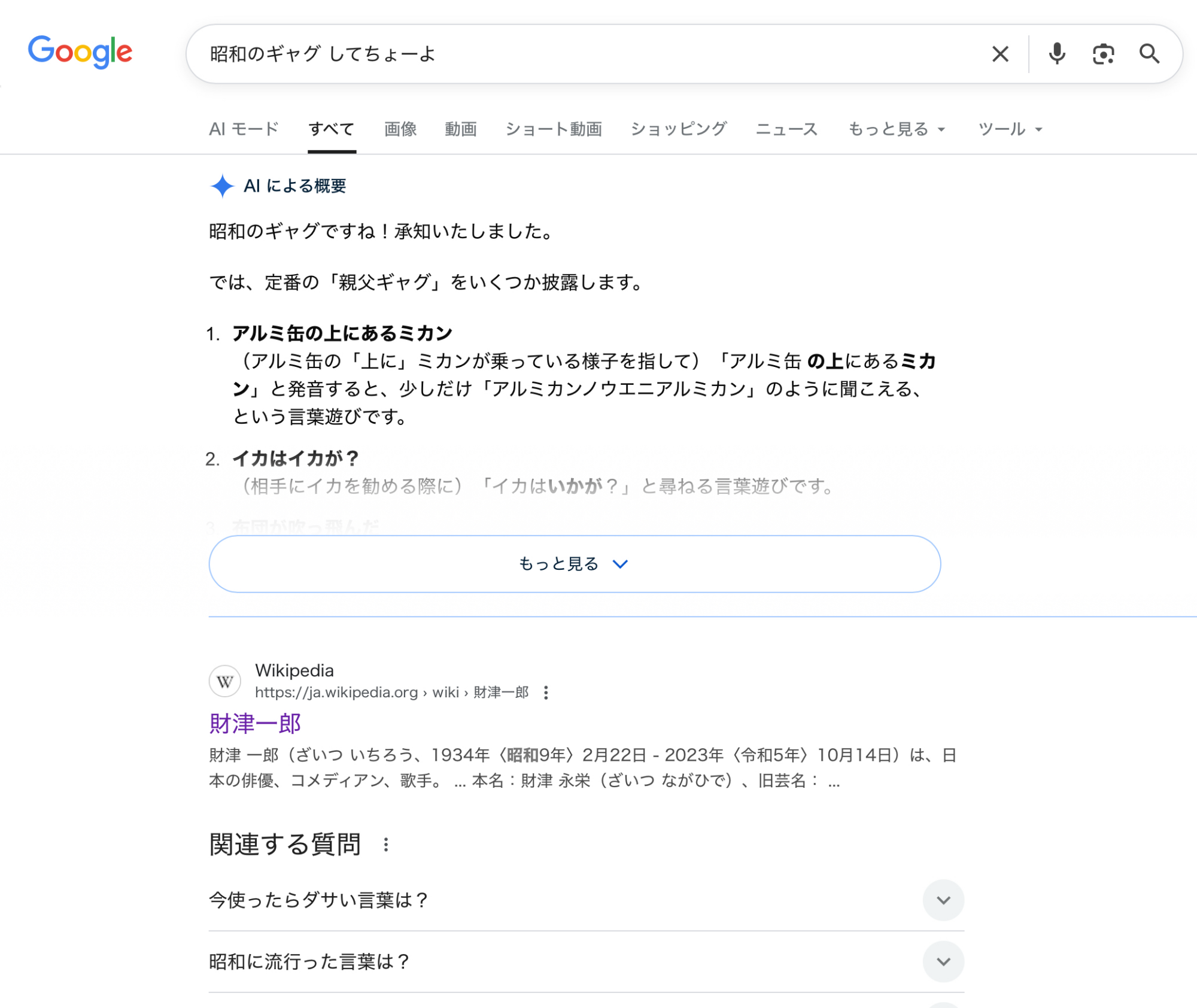
Task: Start voice search with the microphone icon
Action: click(x=1057, y=54)
